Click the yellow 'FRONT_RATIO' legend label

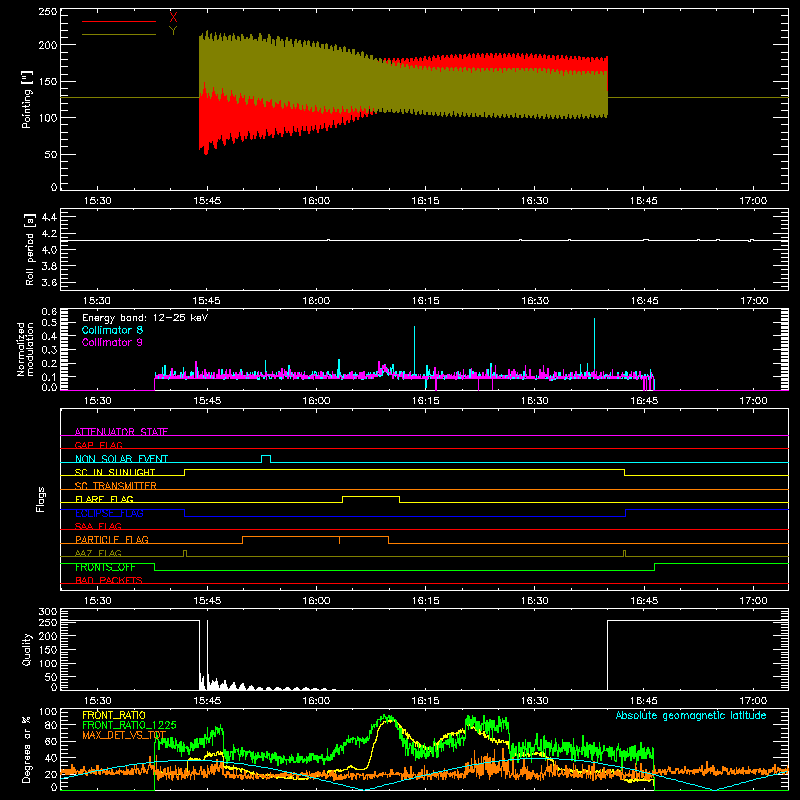(114, 715)
